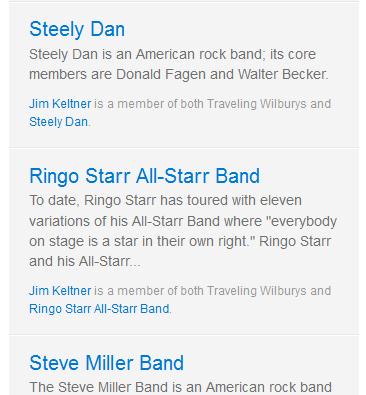This screenshot has height=395, width=366.
Task: Click Jim Keltner link in Steely Dan card
Action: [60, 104]
